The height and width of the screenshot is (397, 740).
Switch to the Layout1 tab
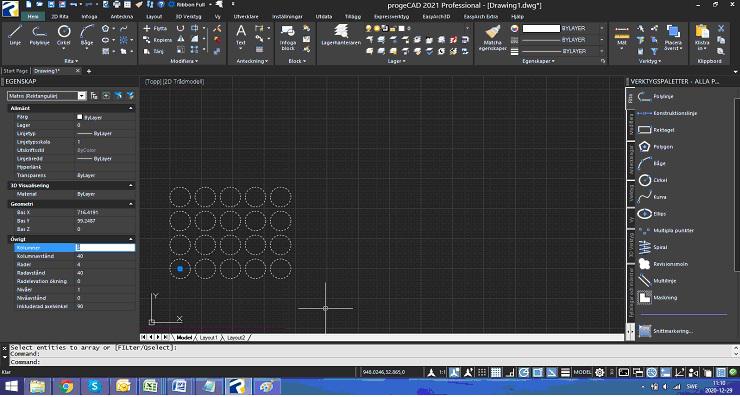click(208, 338)
